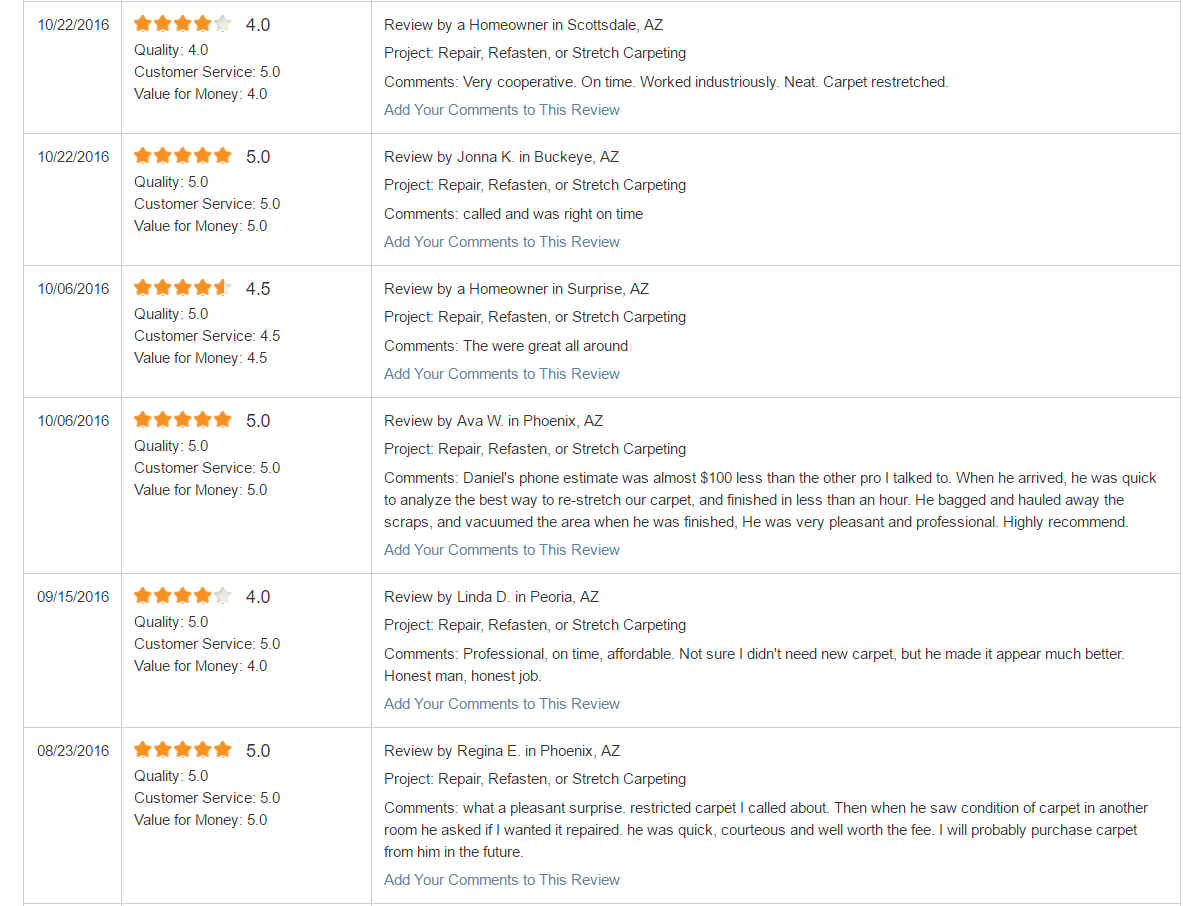Add comments to Ava W. review
Viewport: 1183px width, 906px height.
click(x=502, y=549)
